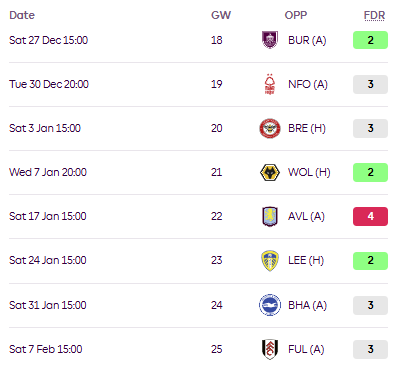The image size is (402, 367).
Task: Select the Brighton seagull crest
Action: [270, 305]
